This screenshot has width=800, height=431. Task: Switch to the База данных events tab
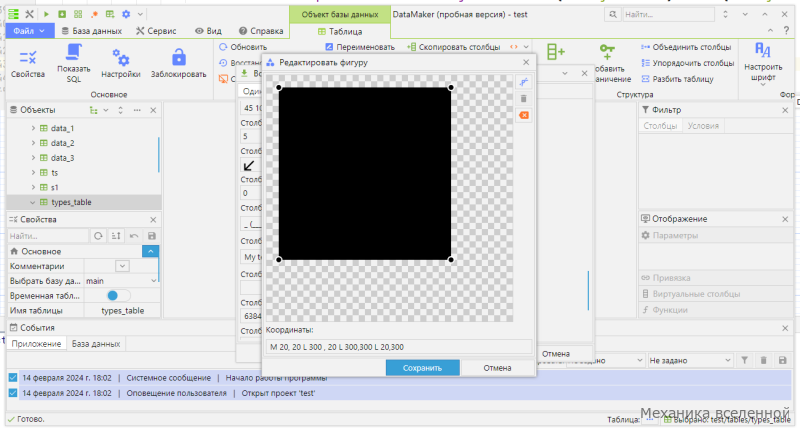96,344
